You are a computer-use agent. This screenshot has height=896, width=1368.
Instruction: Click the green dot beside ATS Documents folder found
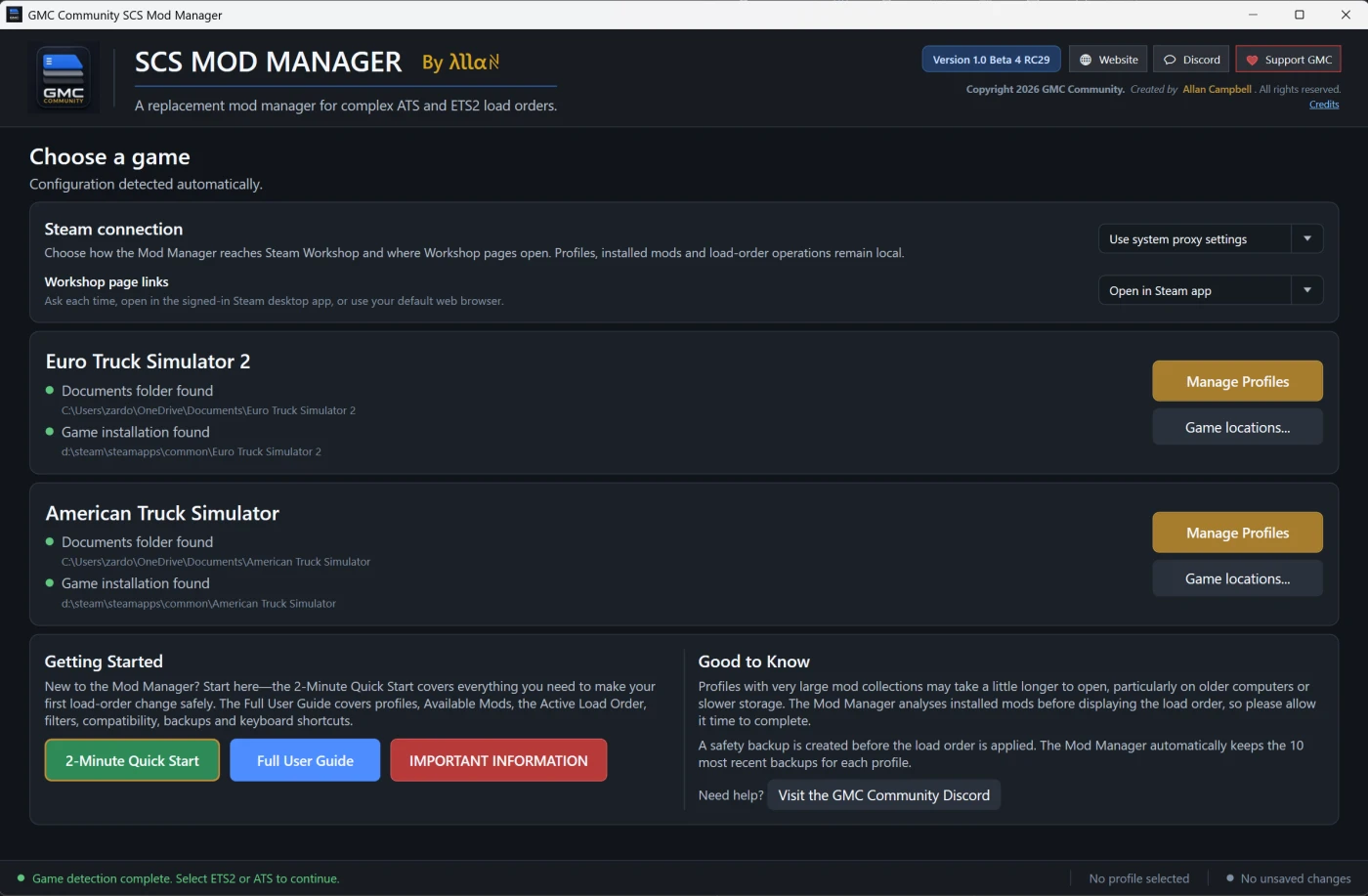(x=50, y=541)
